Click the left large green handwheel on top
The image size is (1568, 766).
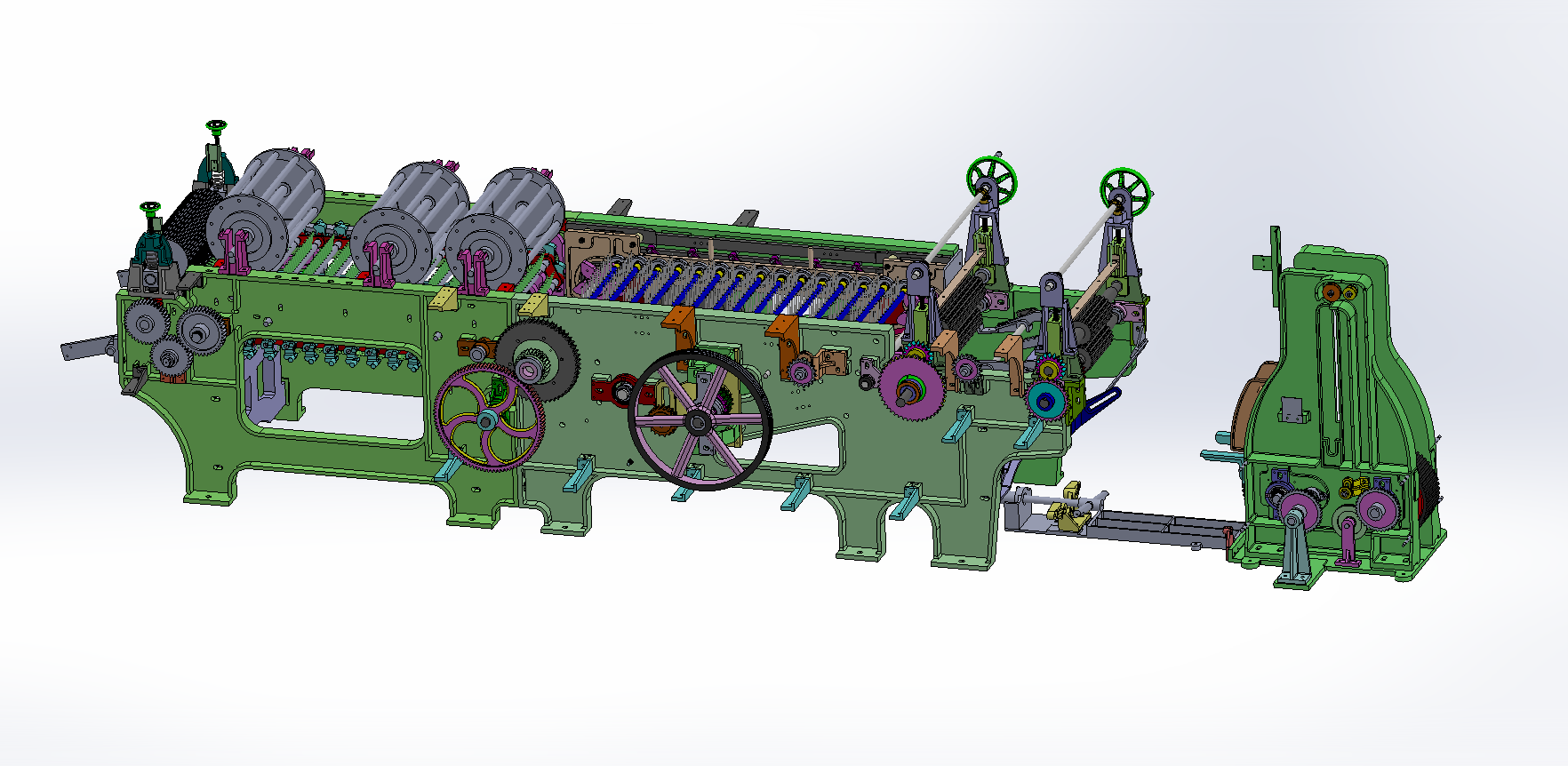tap(993, 182)
